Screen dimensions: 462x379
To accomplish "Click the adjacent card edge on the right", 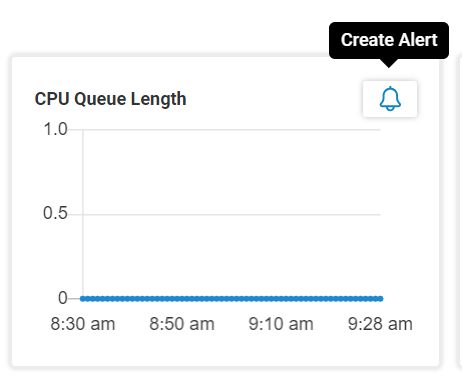I will (x=459, y=212).
